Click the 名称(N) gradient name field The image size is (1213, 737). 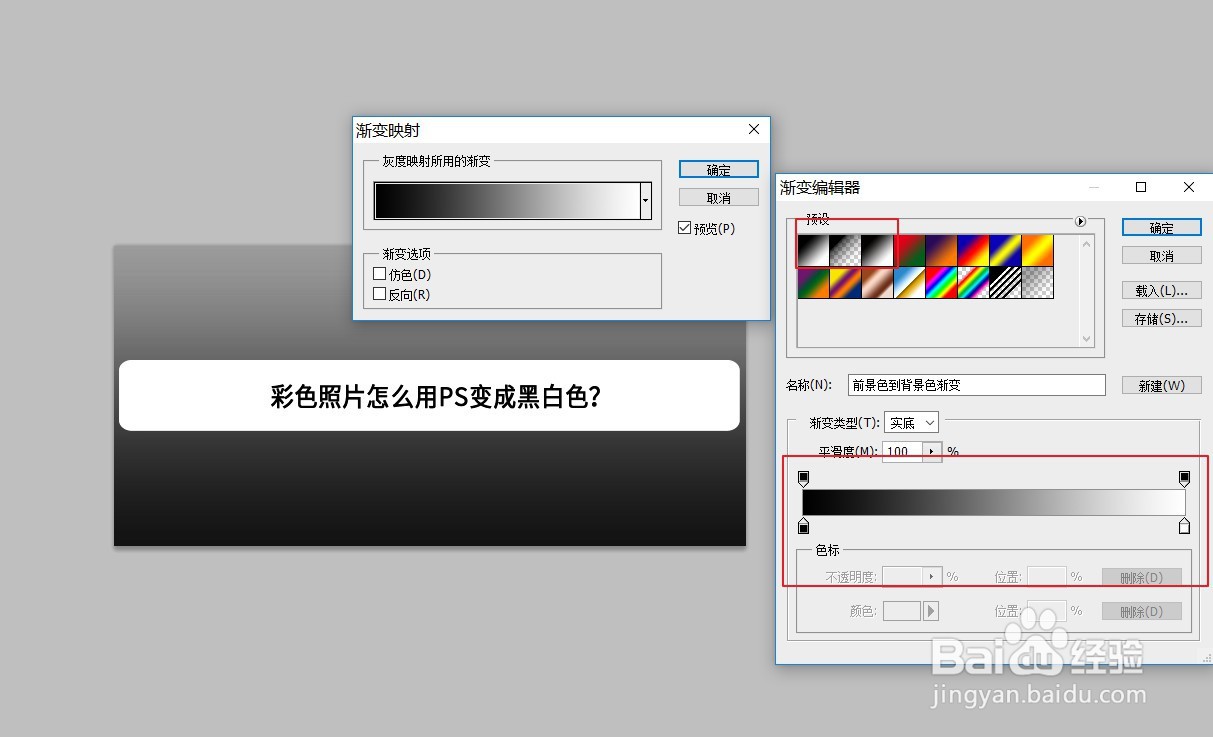pos(976,385)
